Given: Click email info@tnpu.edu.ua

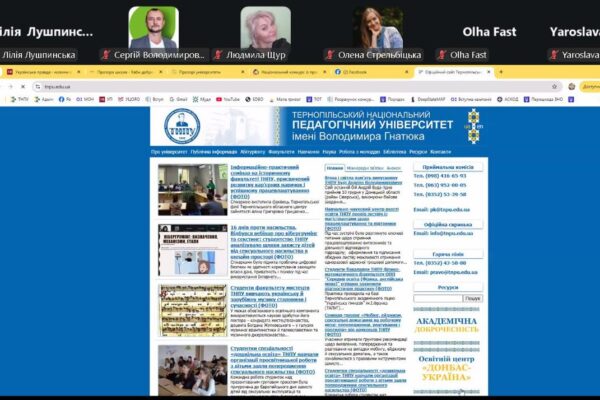Looking at the screenshot, I should [443, 233].
